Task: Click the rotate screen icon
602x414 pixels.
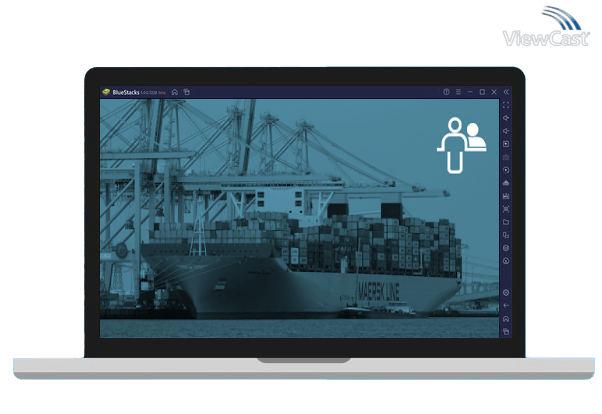Action: tap(506, 235)
